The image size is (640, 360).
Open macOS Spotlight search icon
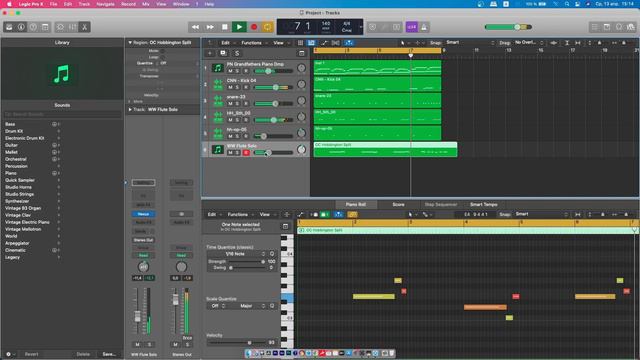pos(567,4)
